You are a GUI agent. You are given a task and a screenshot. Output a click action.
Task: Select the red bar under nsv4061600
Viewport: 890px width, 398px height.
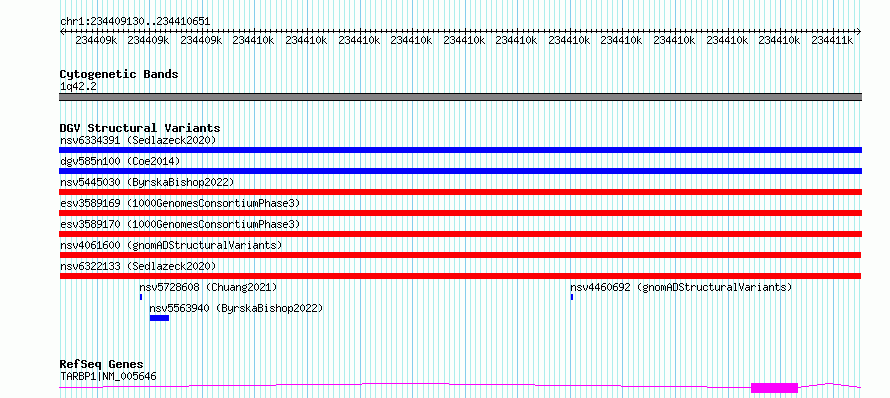[460, 255]
